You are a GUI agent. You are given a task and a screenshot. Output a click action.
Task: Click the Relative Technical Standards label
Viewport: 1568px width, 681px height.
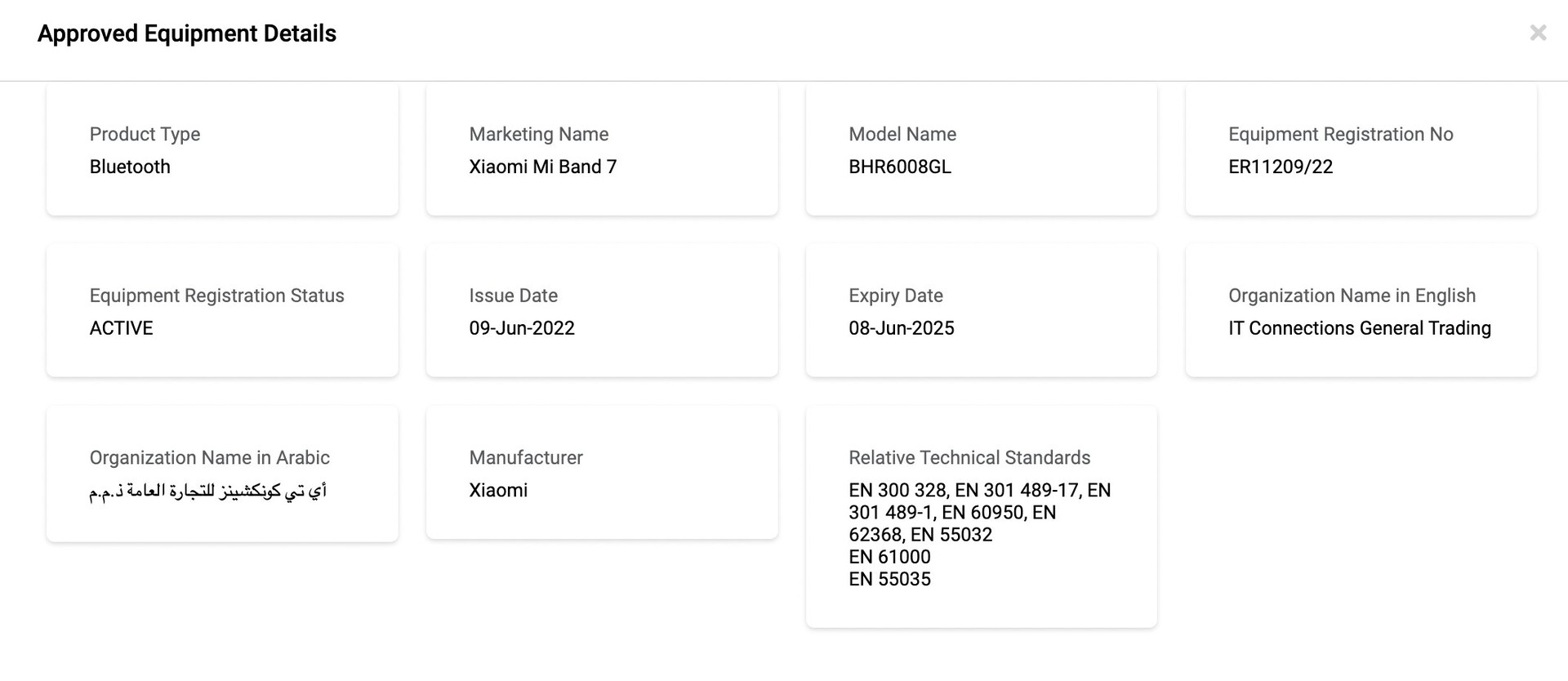(969, 457)
